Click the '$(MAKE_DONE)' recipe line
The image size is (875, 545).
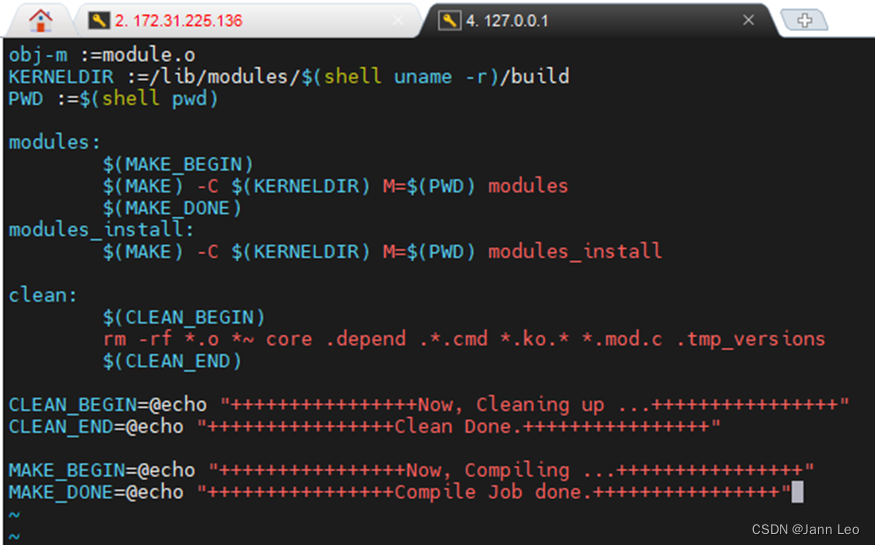tap(172, 208)
